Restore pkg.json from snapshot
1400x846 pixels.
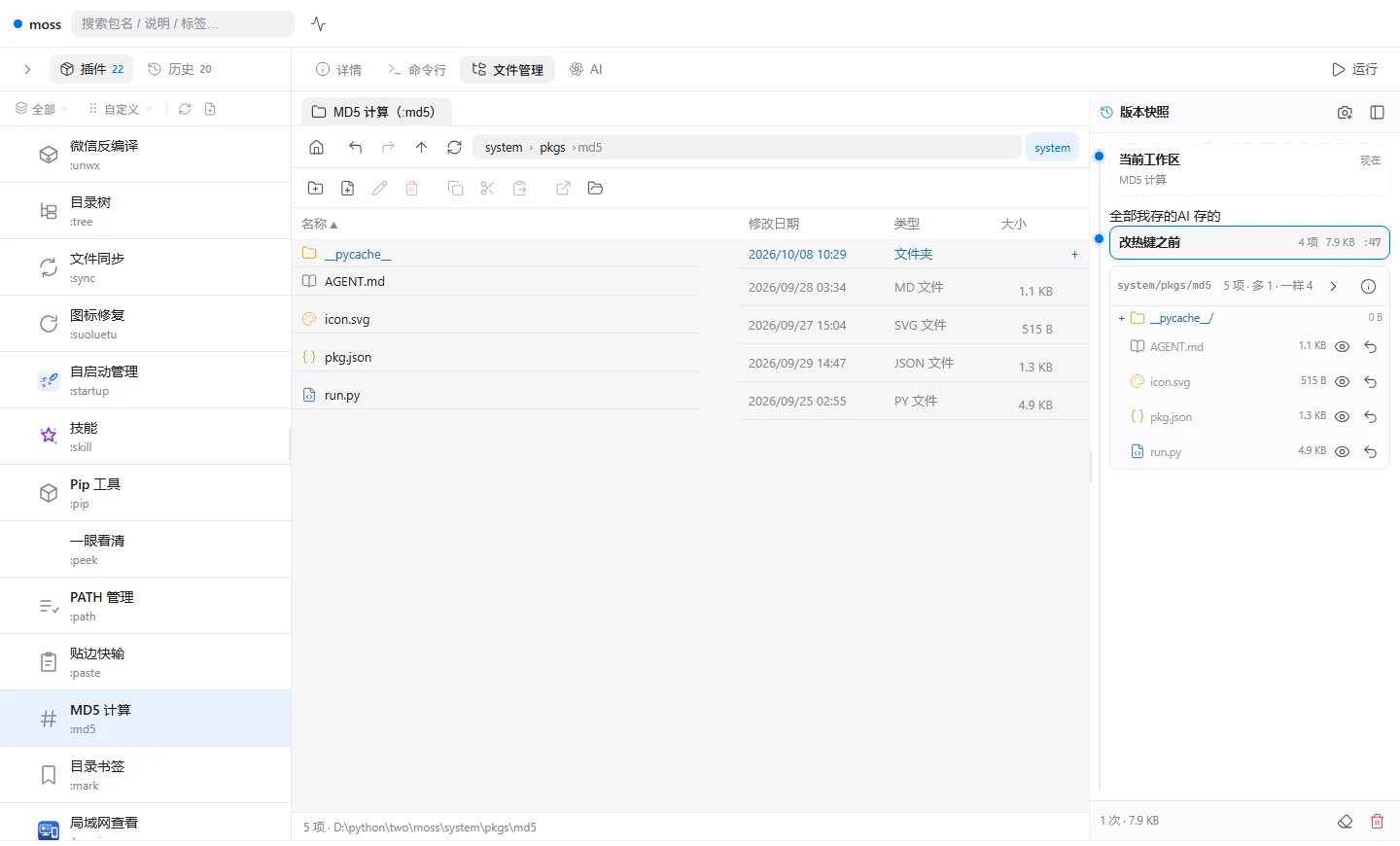[1370, 417]
